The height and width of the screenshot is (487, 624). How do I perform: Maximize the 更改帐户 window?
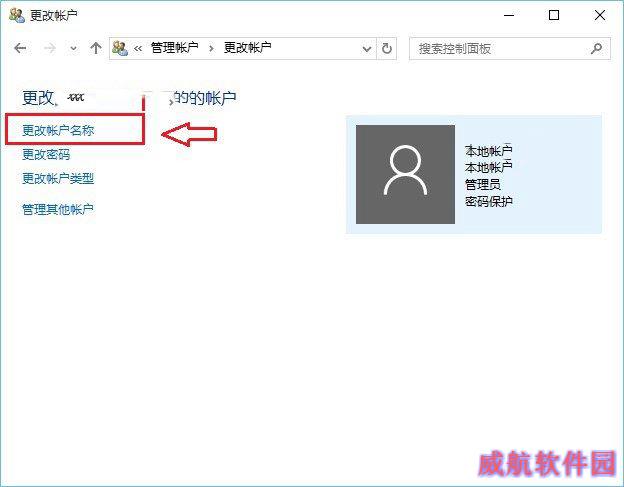pos(554,16)
